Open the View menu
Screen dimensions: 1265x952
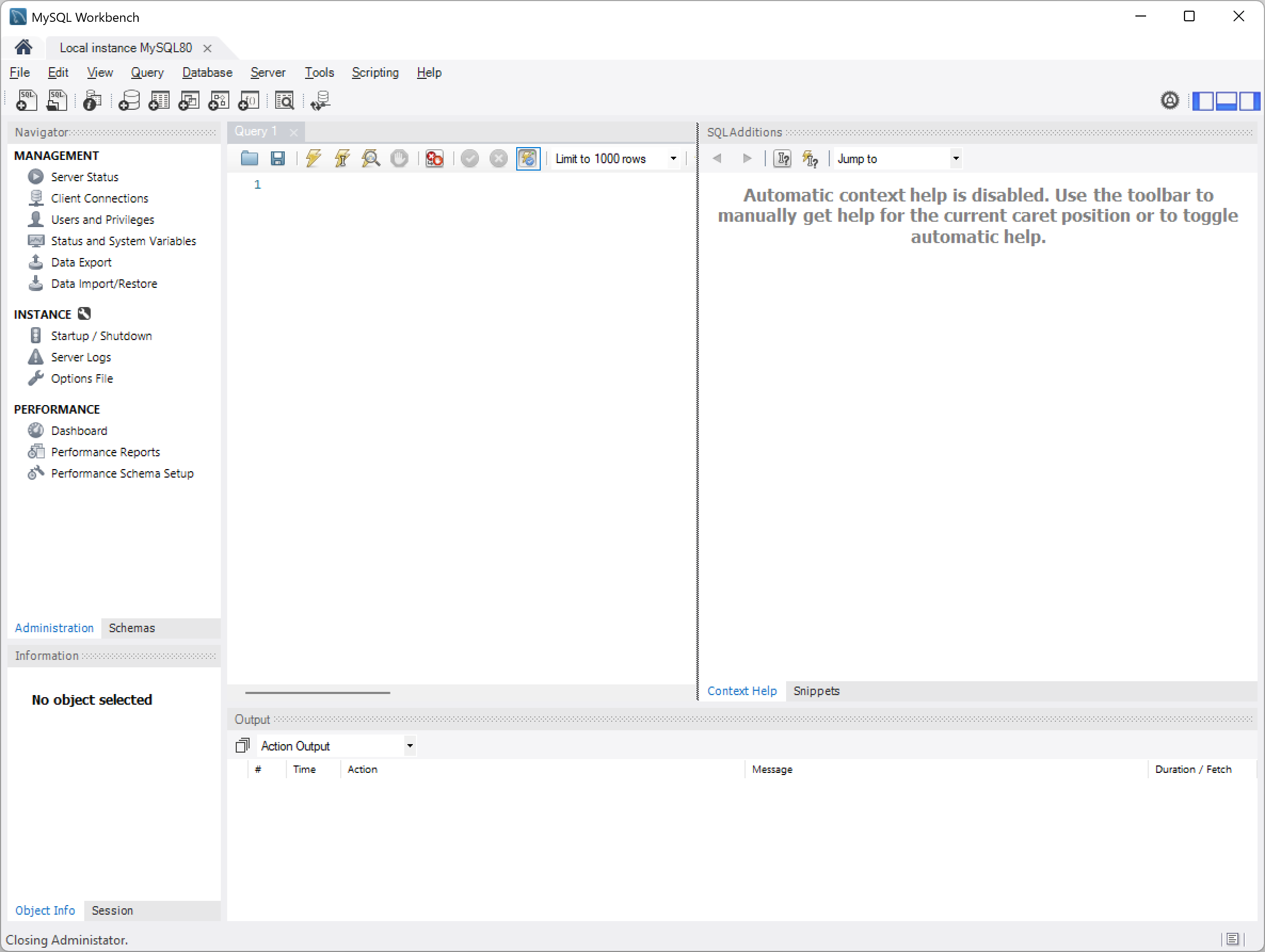[x=100, y=72]
